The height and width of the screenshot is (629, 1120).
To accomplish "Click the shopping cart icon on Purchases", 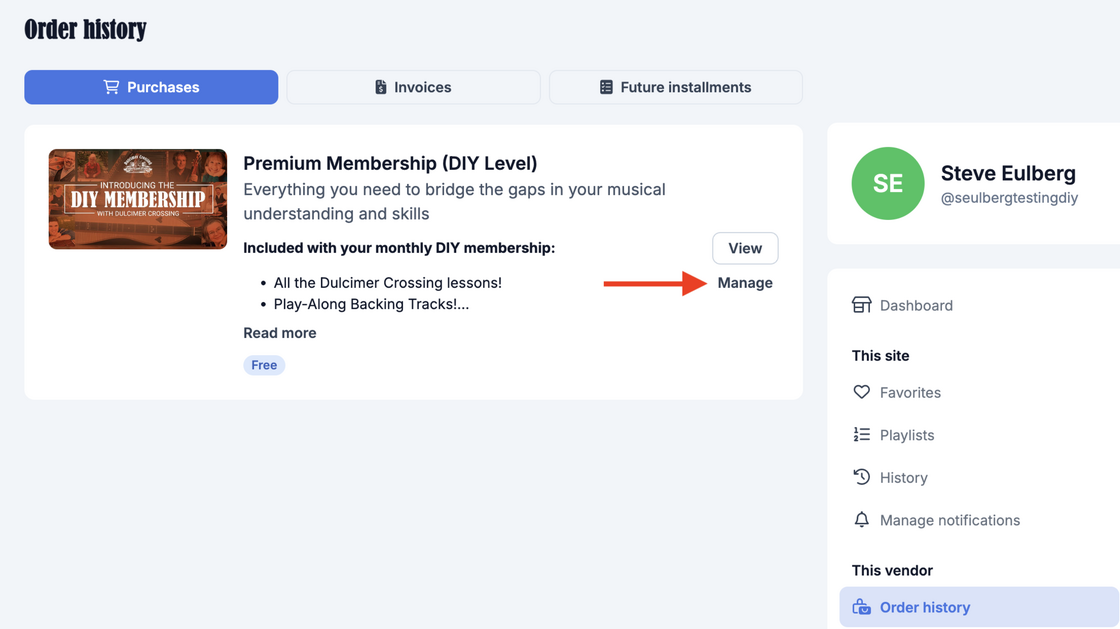I will pyautogui.click(x=111, y=87).
